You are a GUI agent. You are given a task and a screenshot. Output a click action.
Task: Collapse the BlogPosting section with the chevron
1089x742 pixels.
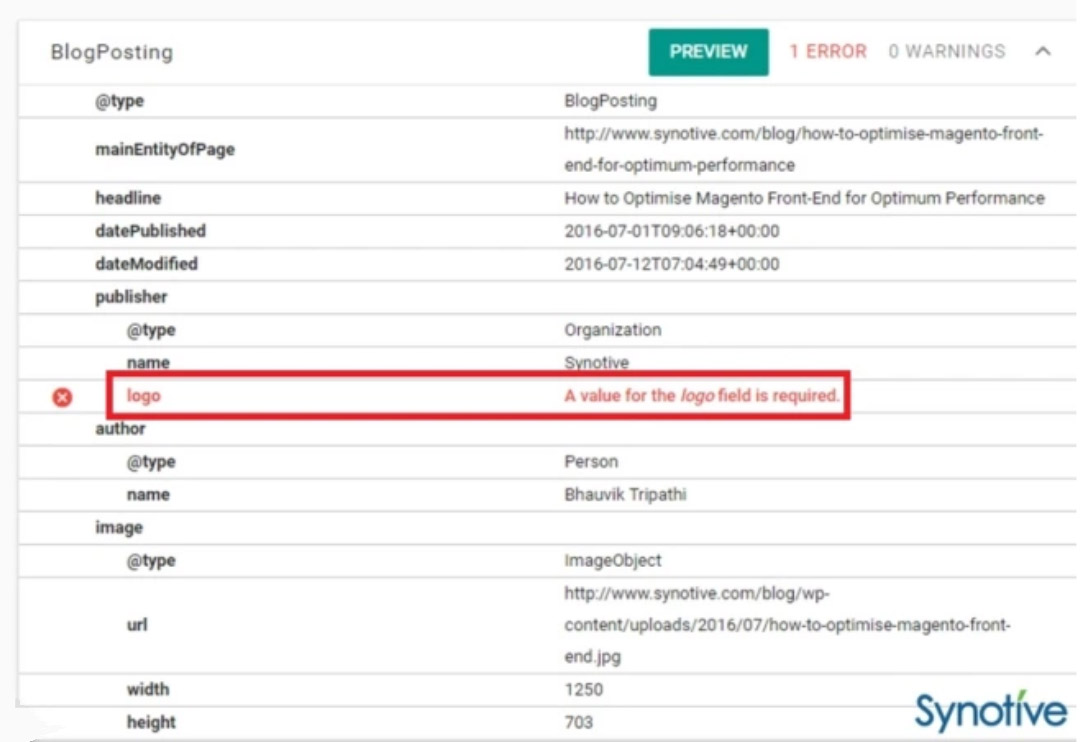[1042, 51]
